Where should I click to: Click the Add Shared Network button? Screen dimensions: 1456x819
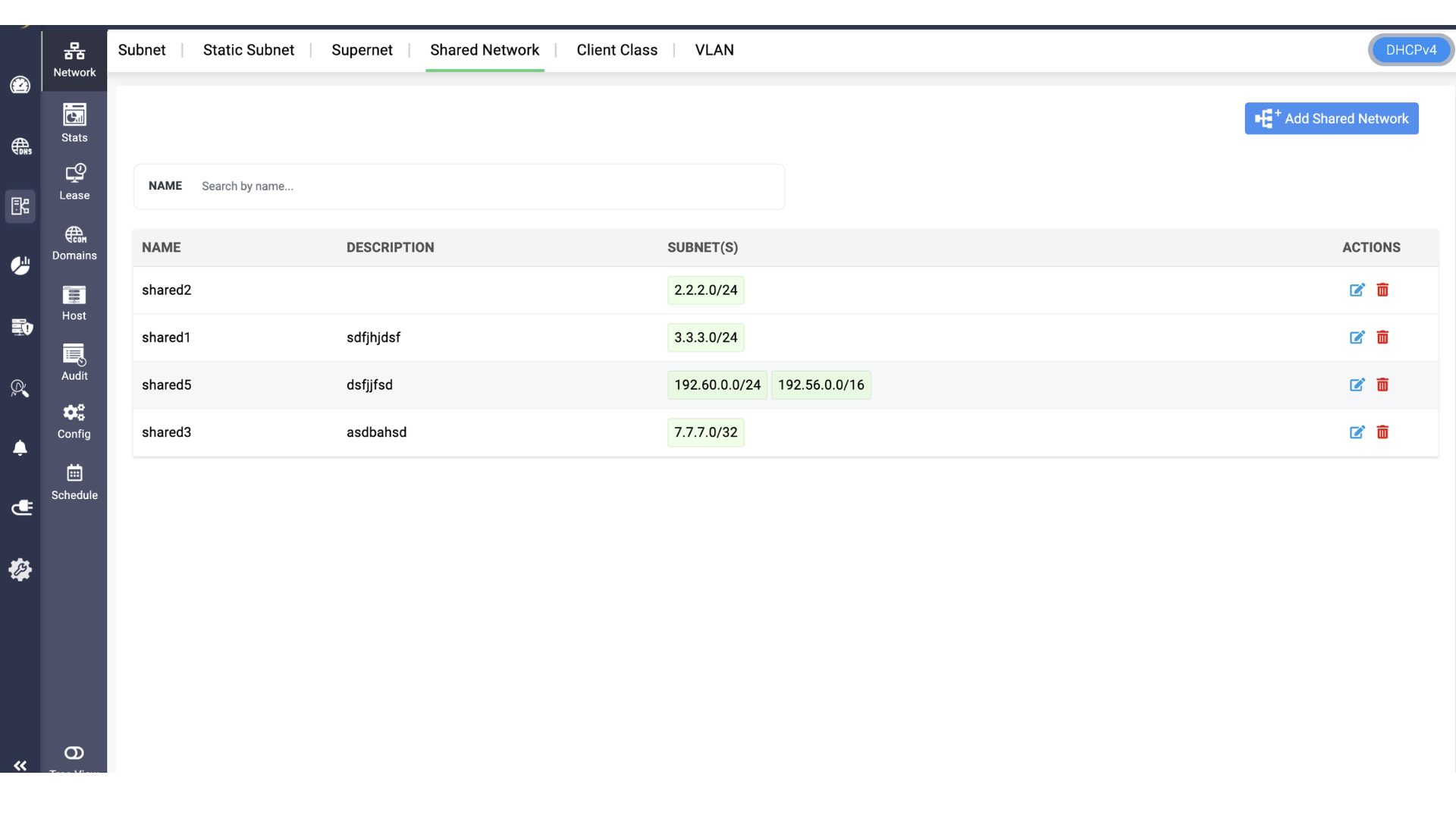[1331, 118]
